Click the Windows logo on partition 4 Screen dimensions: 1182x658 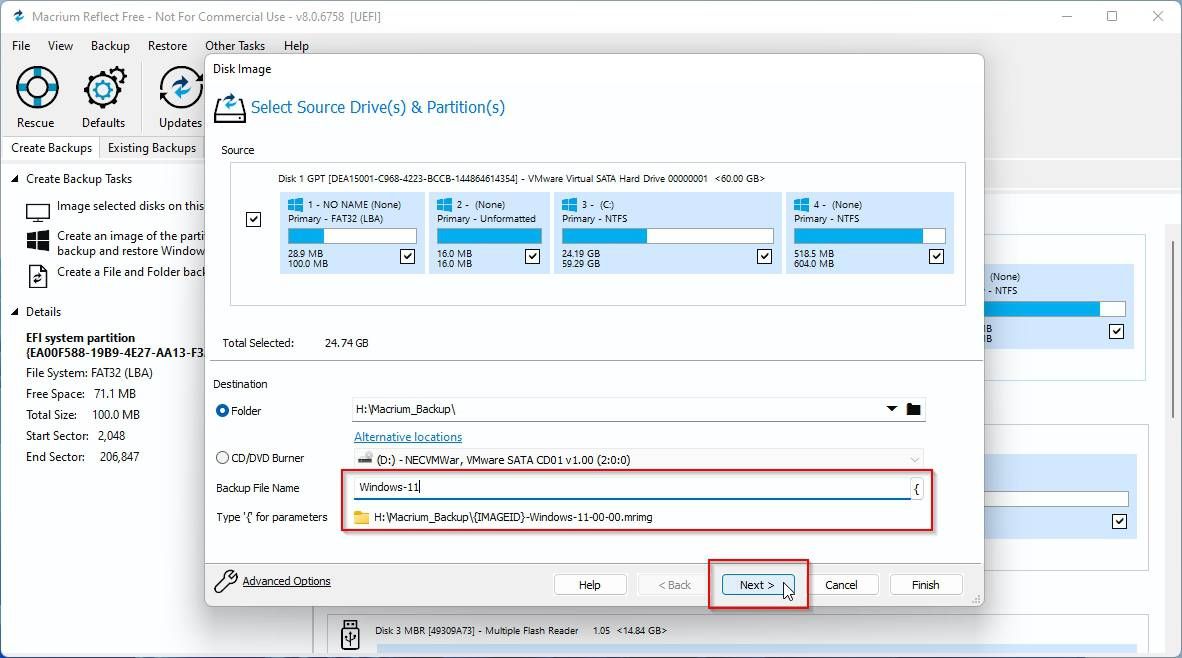pyautogui.click(x=801, y=204)
